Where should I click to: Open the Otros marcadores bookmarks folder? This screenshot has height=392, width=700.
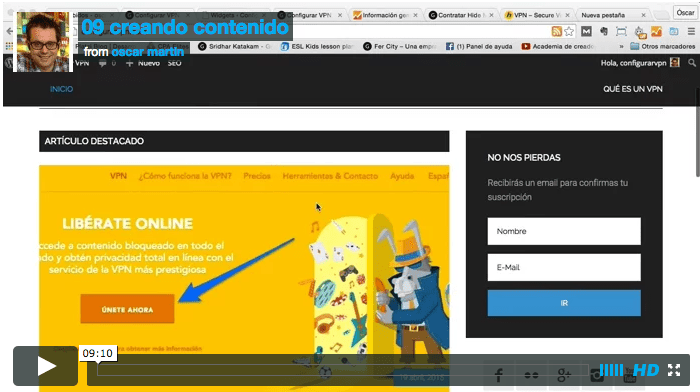pyautogui.click(x=662, y=46)
